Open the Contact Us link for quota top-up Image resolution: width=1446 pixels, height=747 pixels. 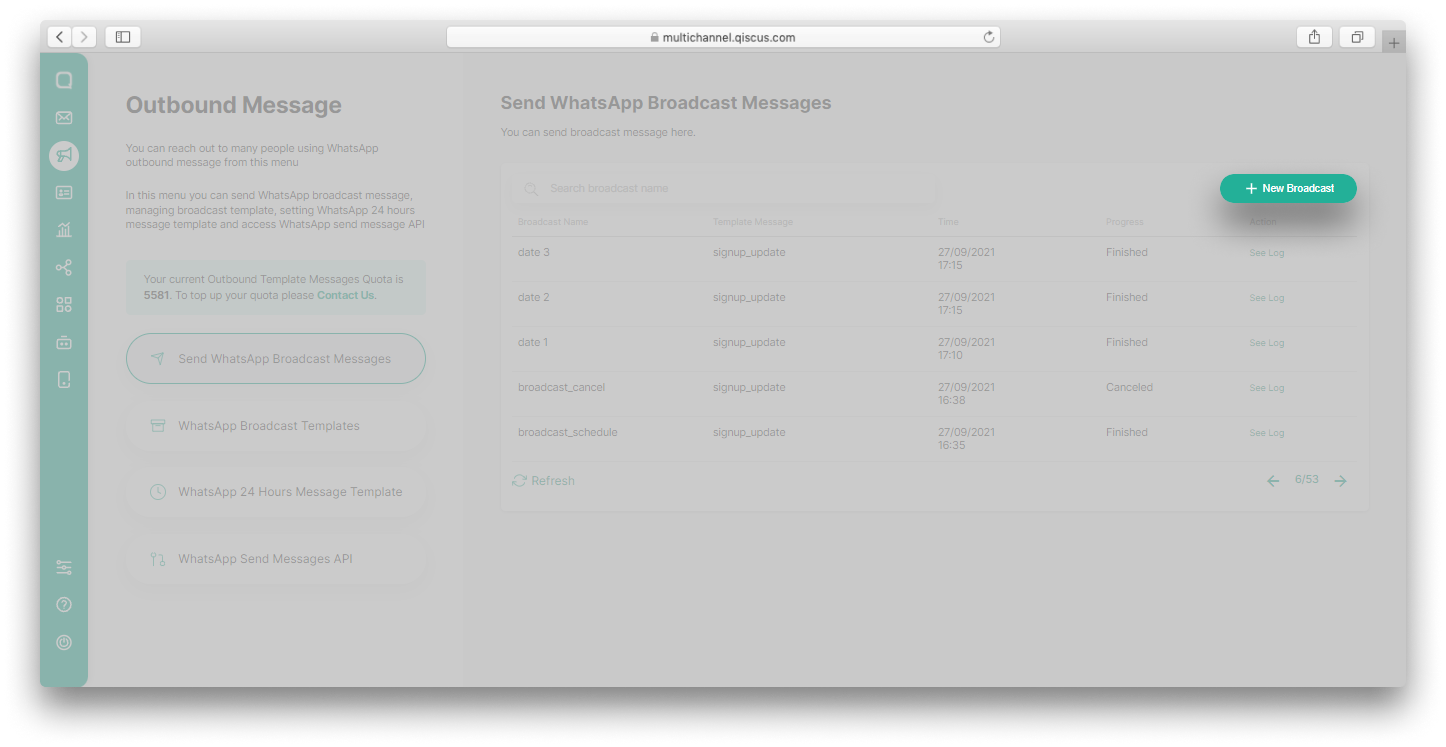pos(346,295)
